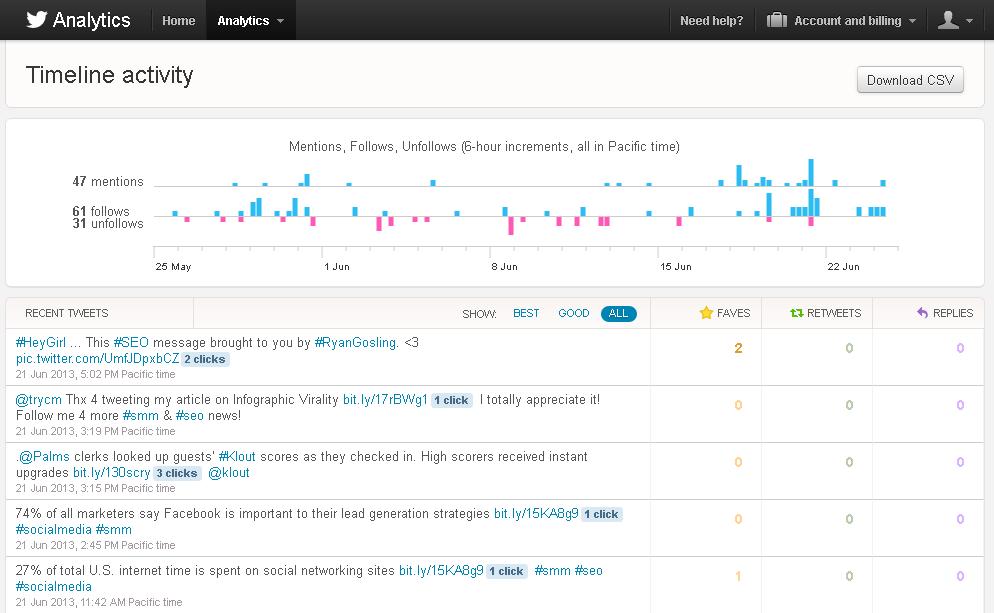
Task: Open the pic.twitter.com/UmfJDpxbCZ link
Action: (x=98, y=359)
